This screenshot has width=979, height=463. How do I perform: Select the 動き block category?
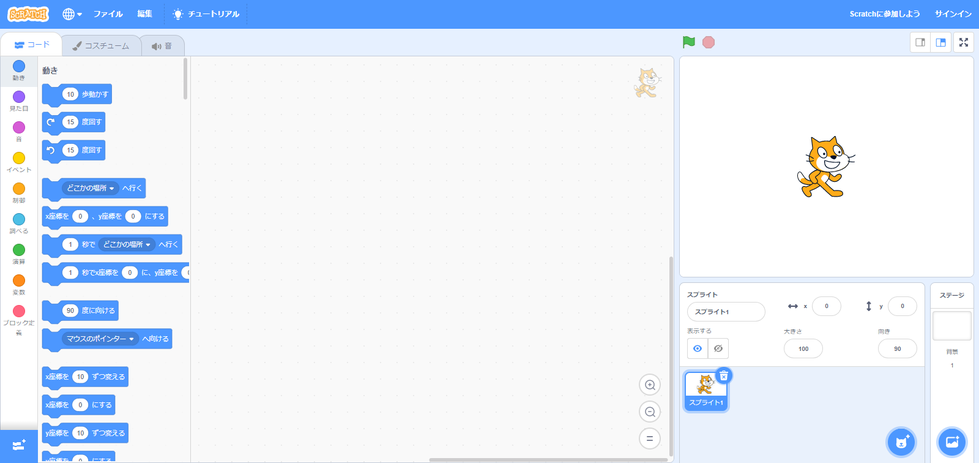[19, 71]
